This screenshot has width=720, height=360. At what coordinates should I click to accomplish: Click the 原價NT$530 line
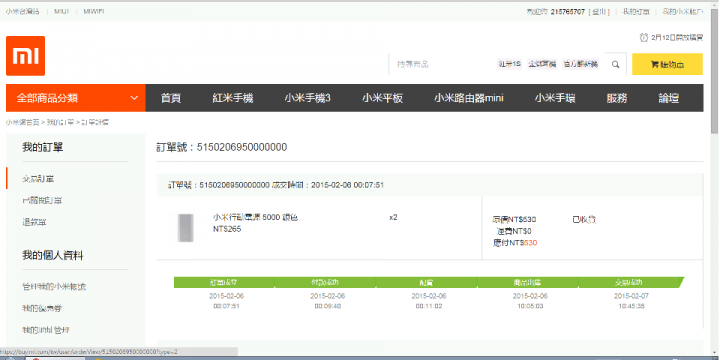514,219
